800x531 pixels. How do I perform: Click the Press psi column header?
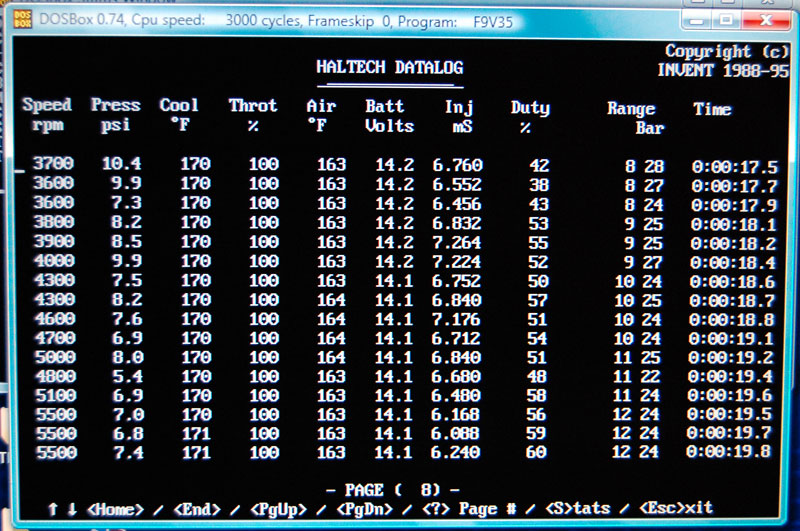pyautogui.click(x=115, y=115)
